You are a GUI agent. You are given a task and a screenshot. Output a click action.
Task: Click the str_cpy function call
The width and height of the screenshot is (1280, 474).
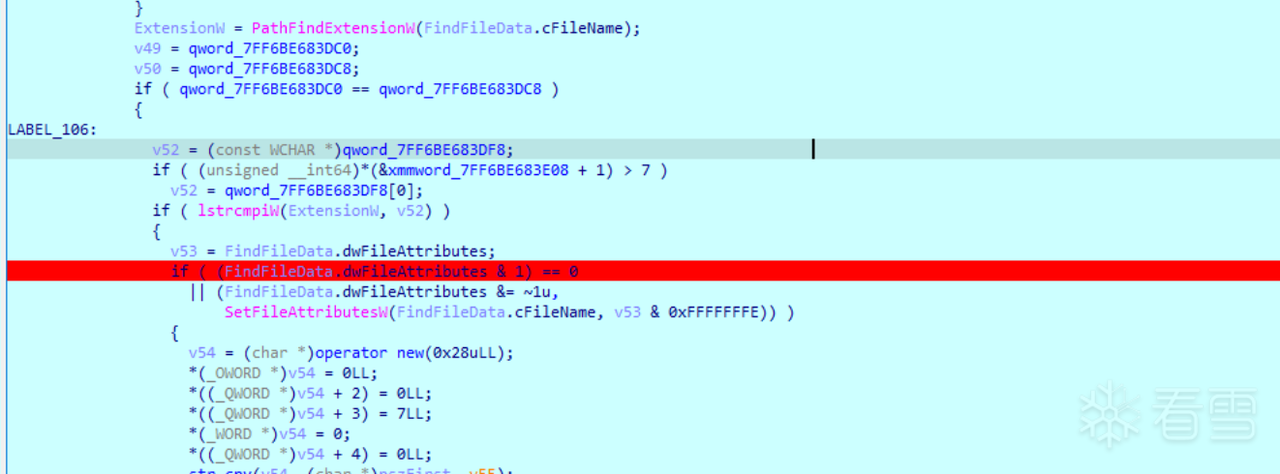[215, 470]
